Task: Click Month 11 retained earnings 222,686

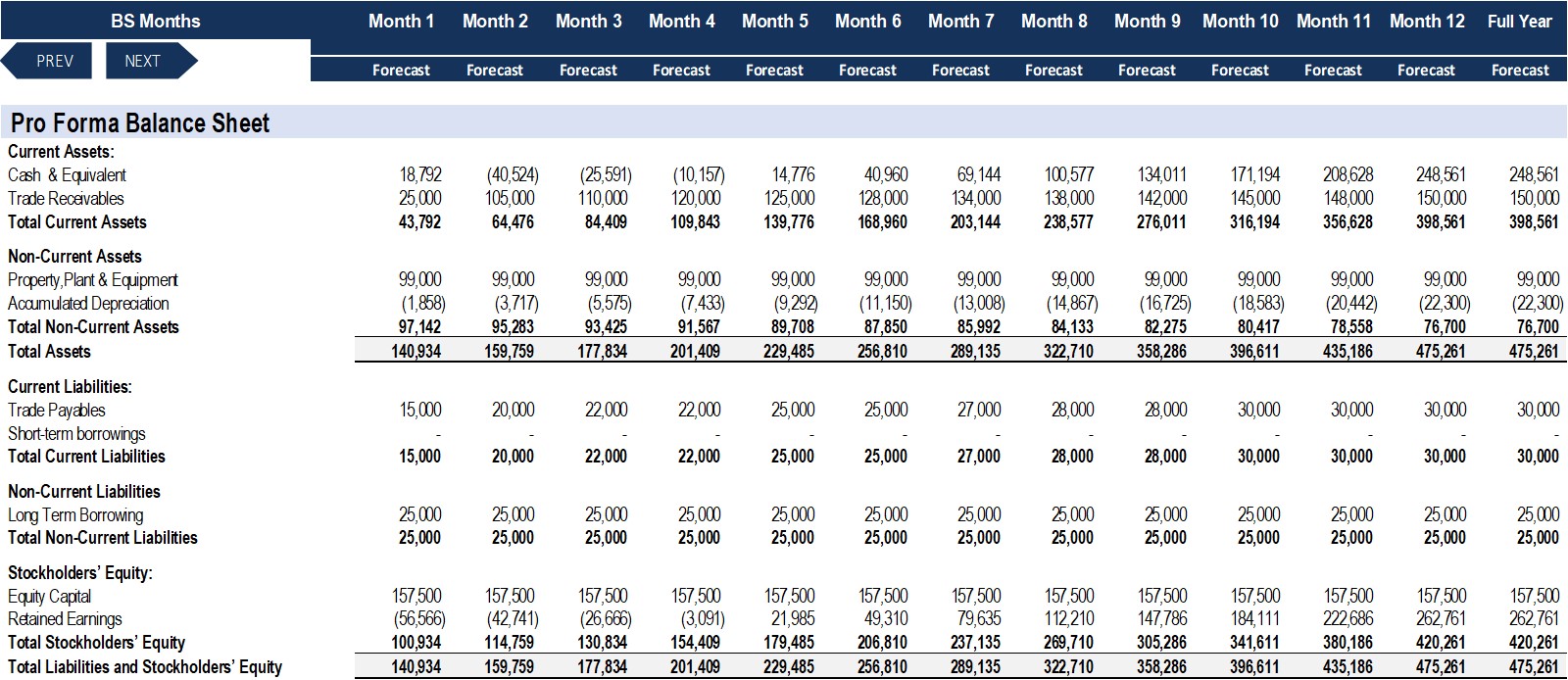Action: (x=1348, y=619)
